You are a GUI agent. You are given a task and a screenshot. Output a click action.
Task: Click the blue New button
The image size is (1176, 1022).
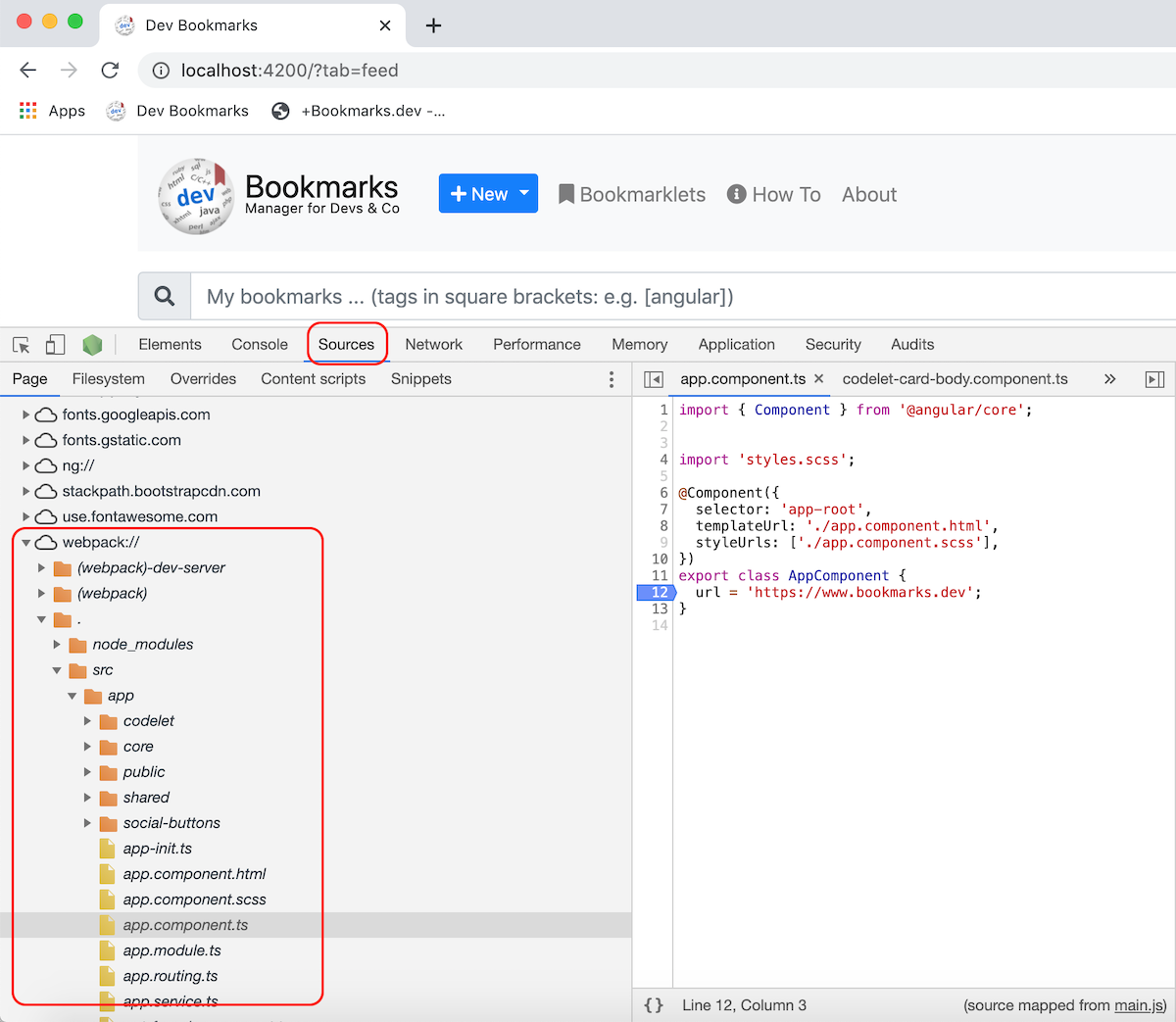click(488, 194)
